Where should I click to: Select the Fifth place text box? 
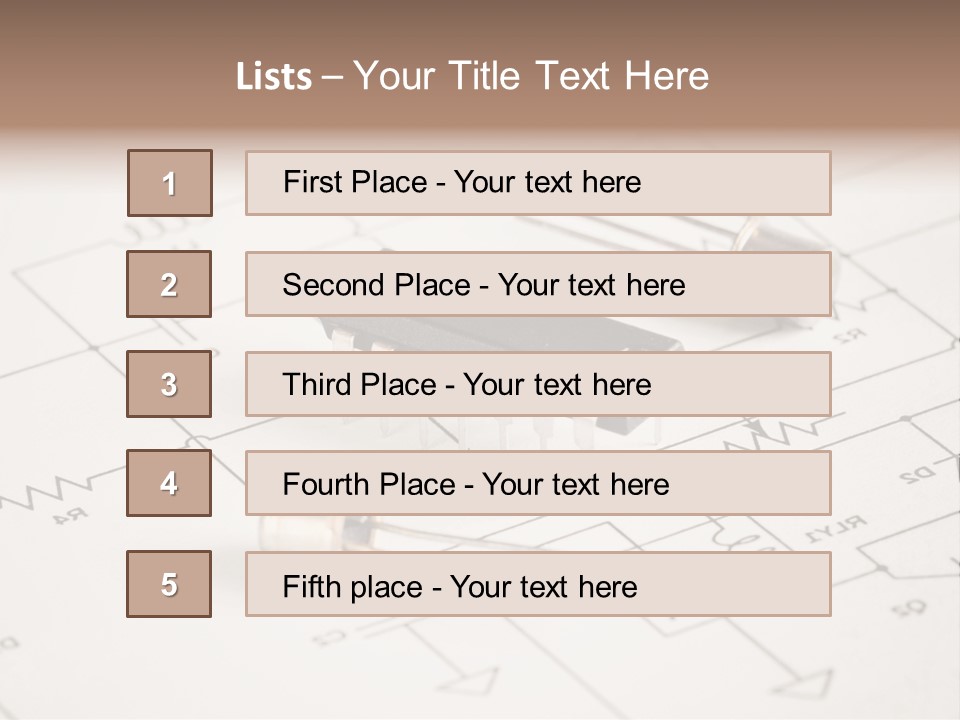point(538,584)
